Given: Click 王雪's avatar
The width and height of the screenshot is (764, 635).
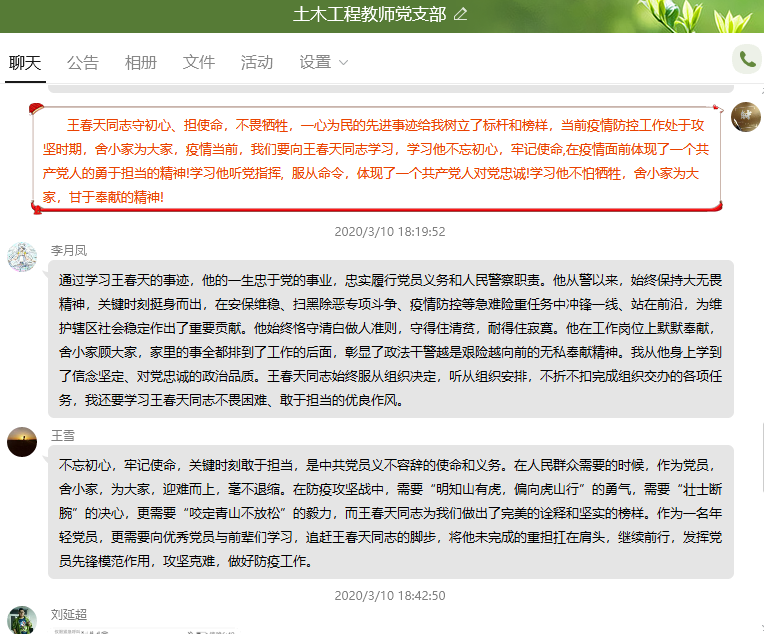Looking at the screenshot, I should (22, 442).
